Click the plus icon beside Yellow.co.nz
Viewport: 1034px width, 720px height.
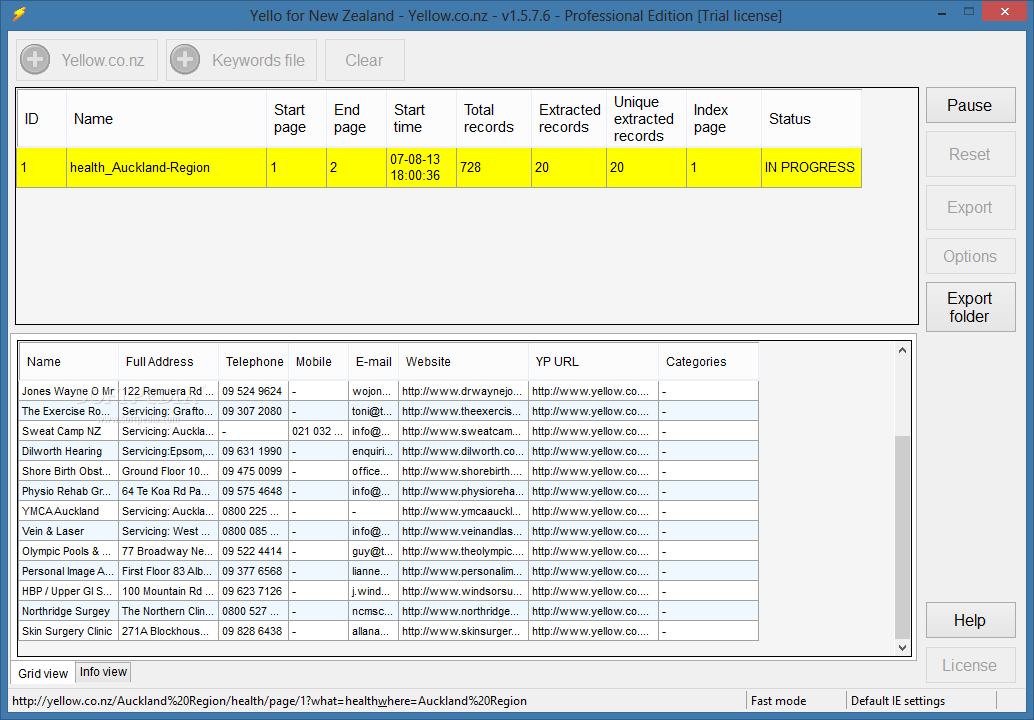35,60
